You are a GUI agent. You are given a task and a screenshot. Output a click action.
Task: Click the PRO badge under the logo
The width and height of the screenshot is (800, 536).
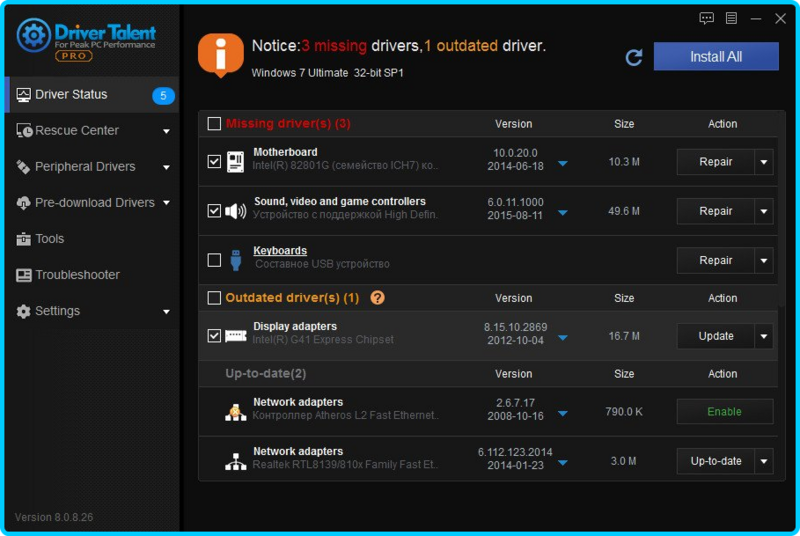pos(73,56)
